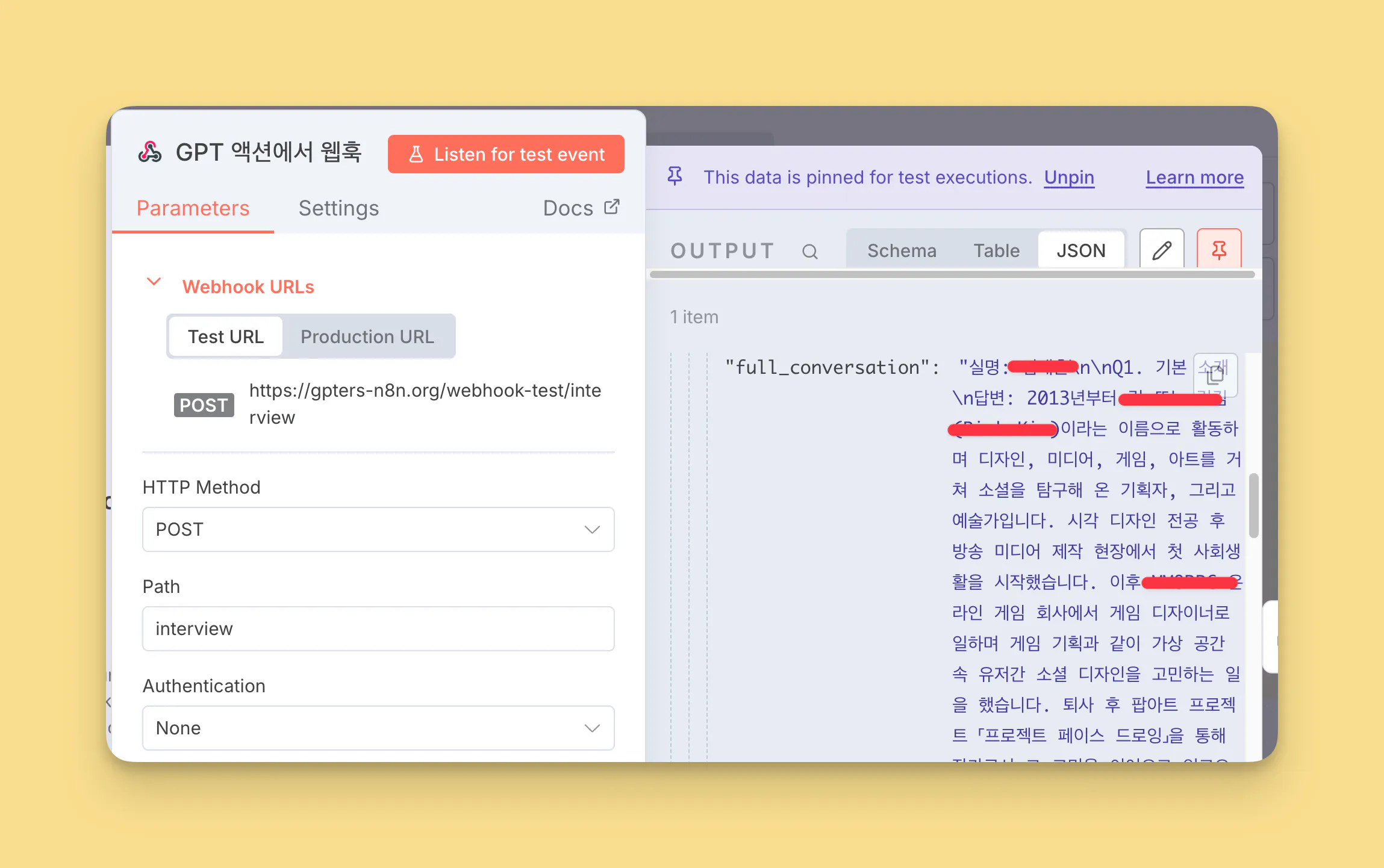The image size is (1384, 868).
Task: Click the red pin data icon button
Action: [1218, 250]
